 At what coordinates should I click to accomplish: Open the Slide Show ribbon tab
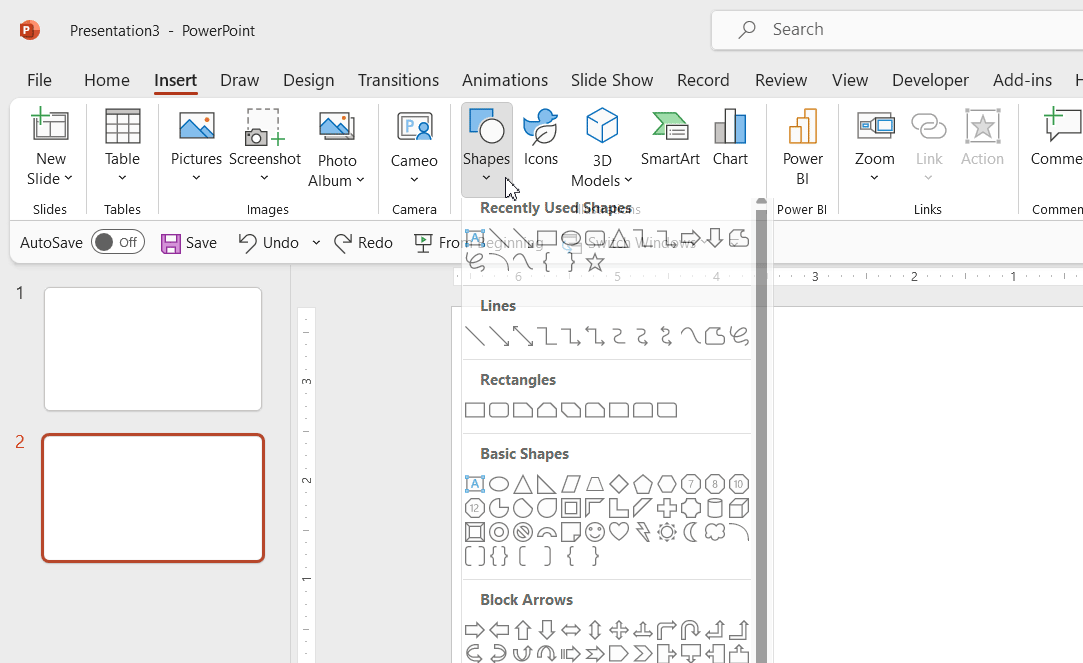[611, 80]
